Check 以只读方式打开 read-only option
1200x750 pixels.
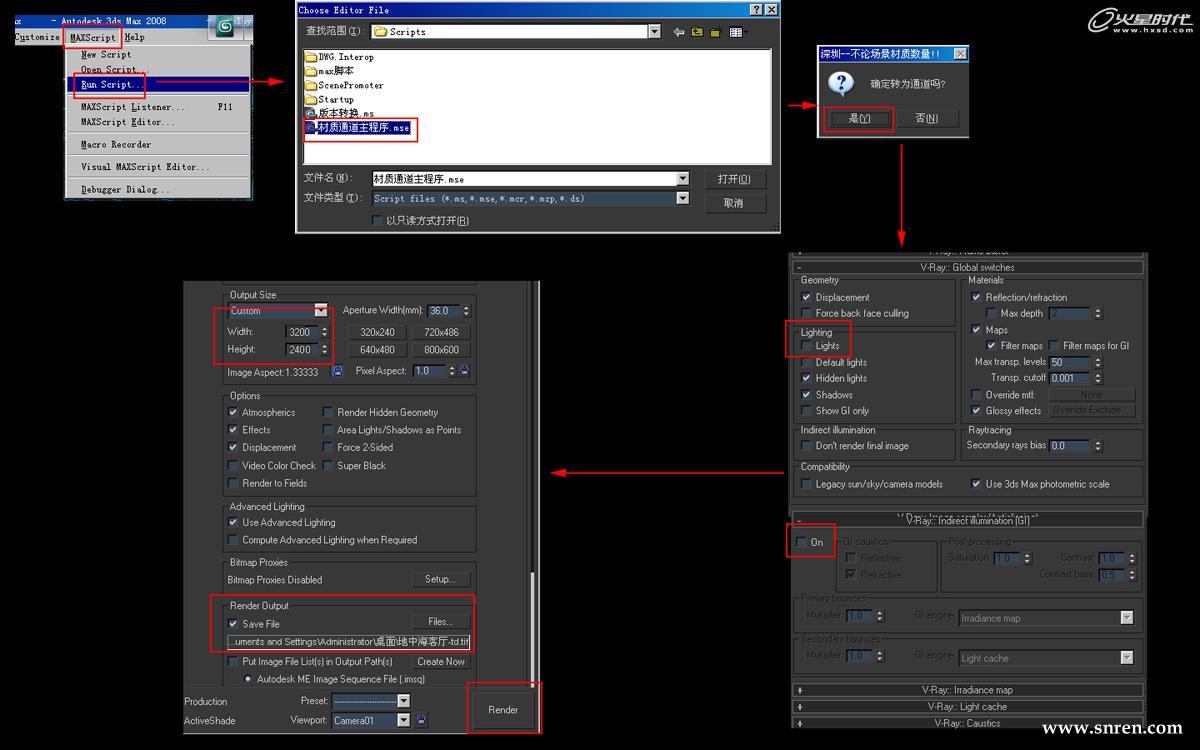[x=377, y=221]
